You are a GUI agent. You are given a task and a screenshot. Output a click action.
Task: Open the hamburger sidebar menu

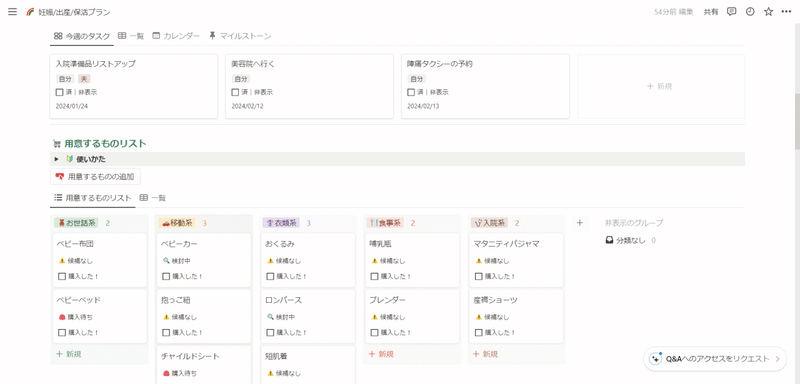[13, 12]
